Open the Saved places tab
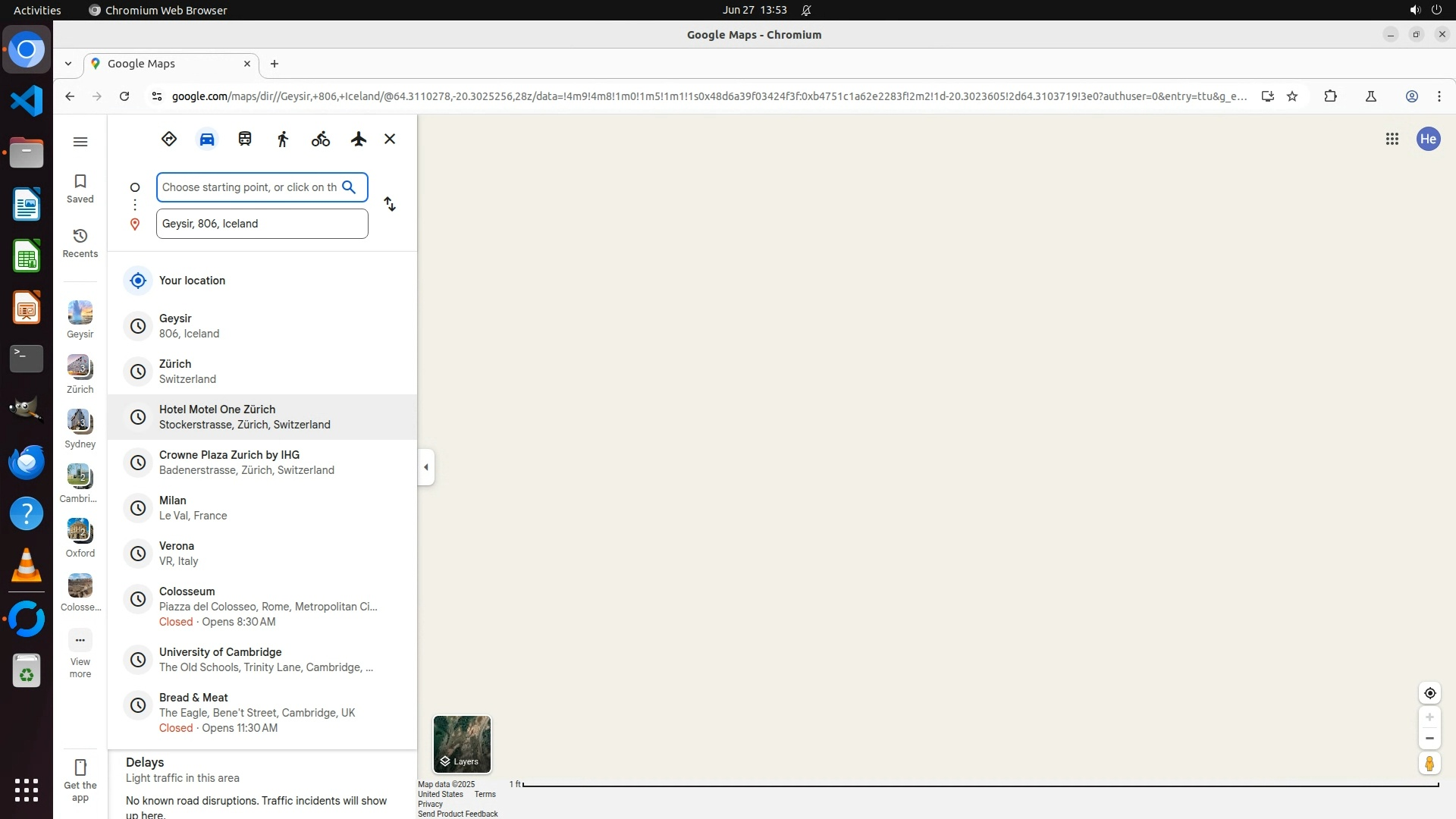Image resolution: width=1456 pixels, height=819 pixels. [80, 188]
